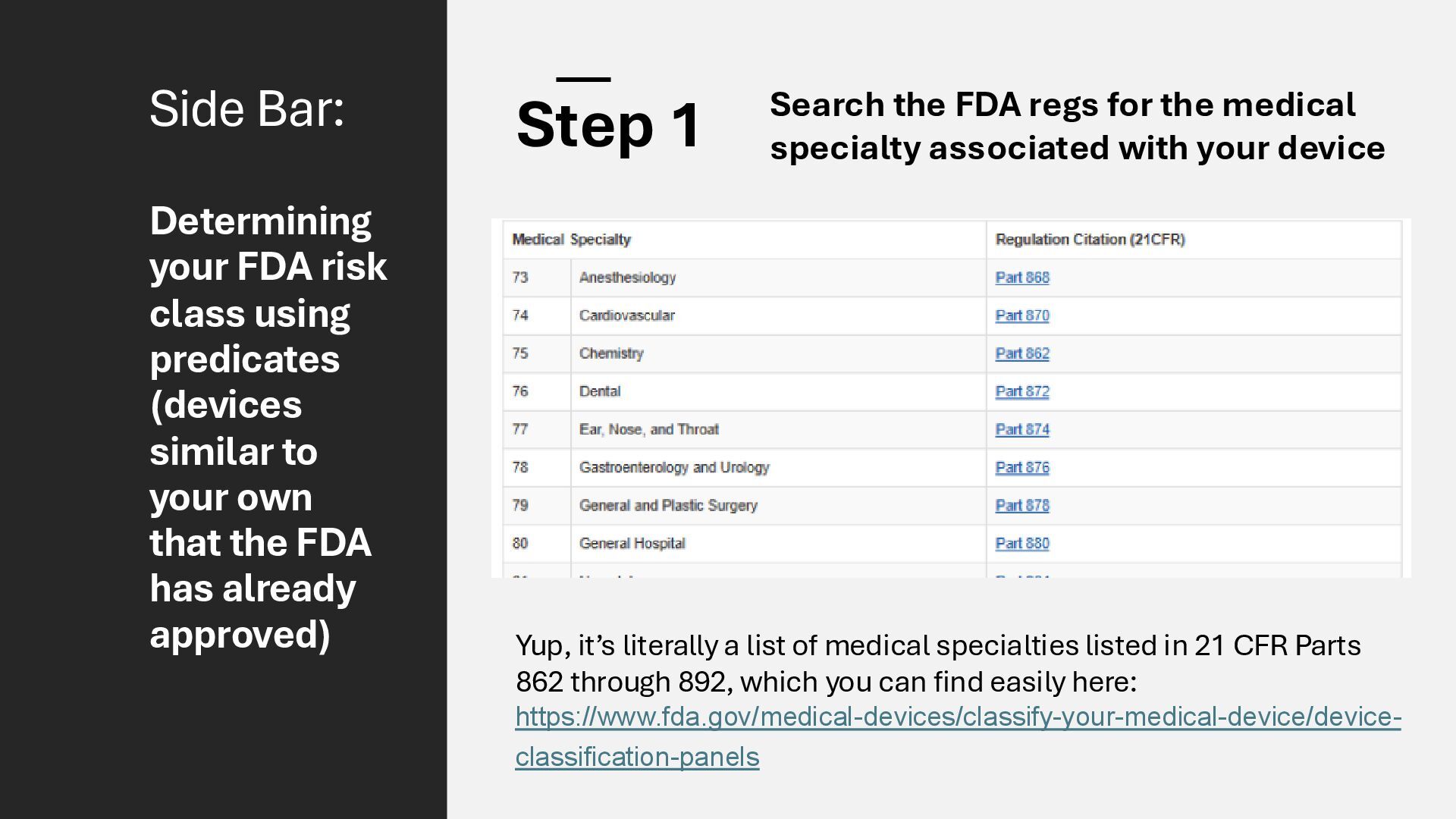Follow the Part 872 Dental link
The image size is (1456, 819).
tap(1021, 391)
